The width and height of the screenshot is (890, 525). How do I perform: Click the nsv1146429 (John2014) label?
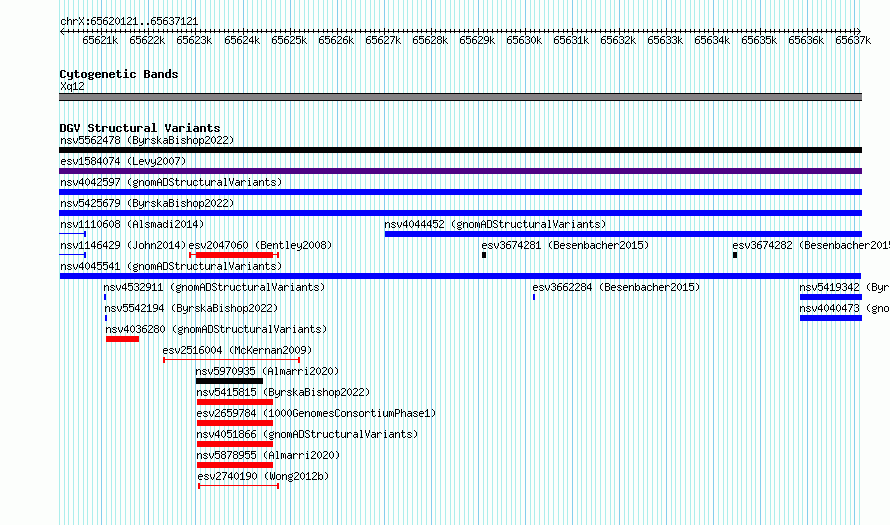coord(123,245)
